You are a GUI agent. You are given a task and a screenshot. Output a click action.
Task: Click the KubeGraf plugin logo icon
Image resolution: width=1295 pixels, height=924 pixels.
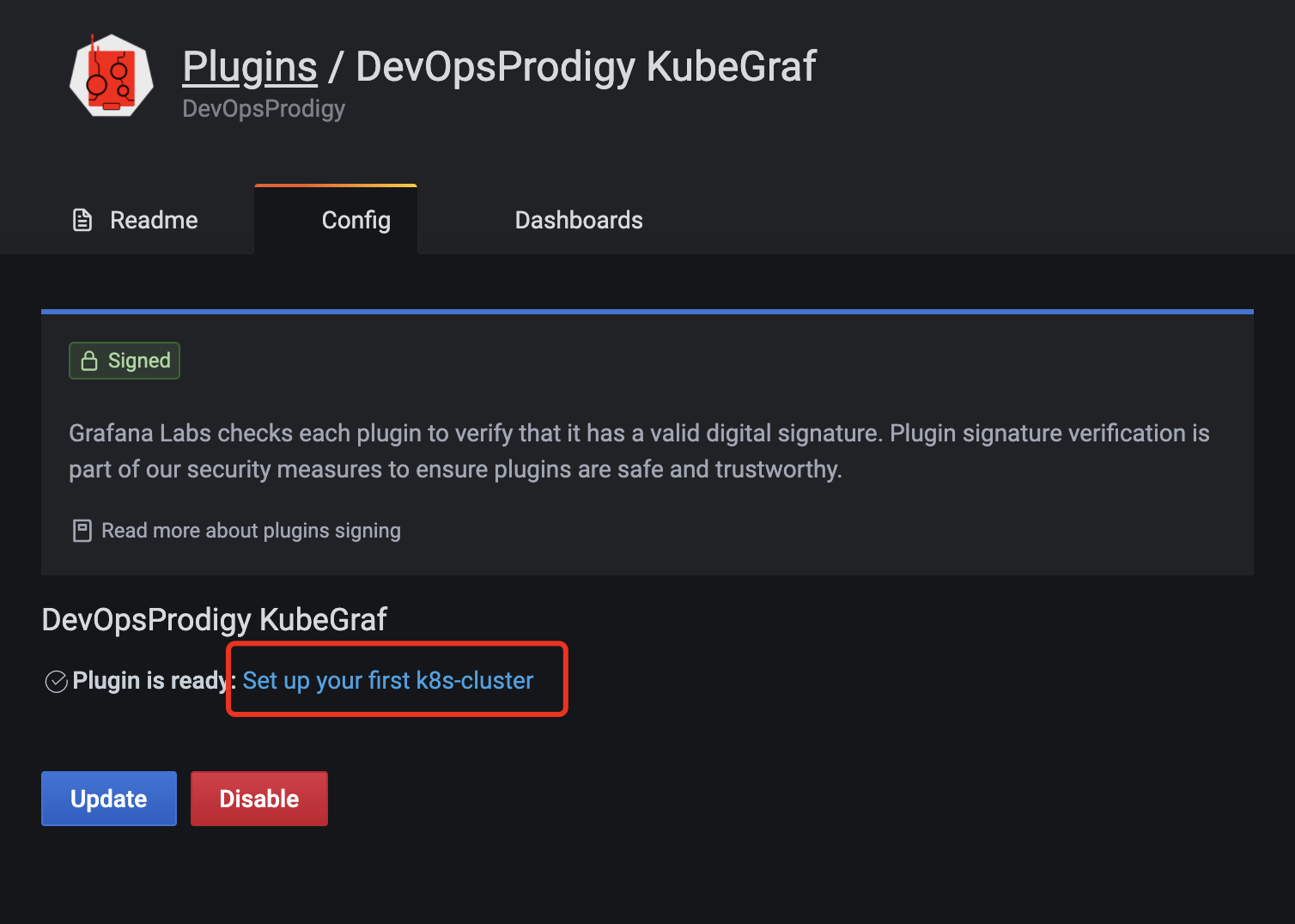112,76
